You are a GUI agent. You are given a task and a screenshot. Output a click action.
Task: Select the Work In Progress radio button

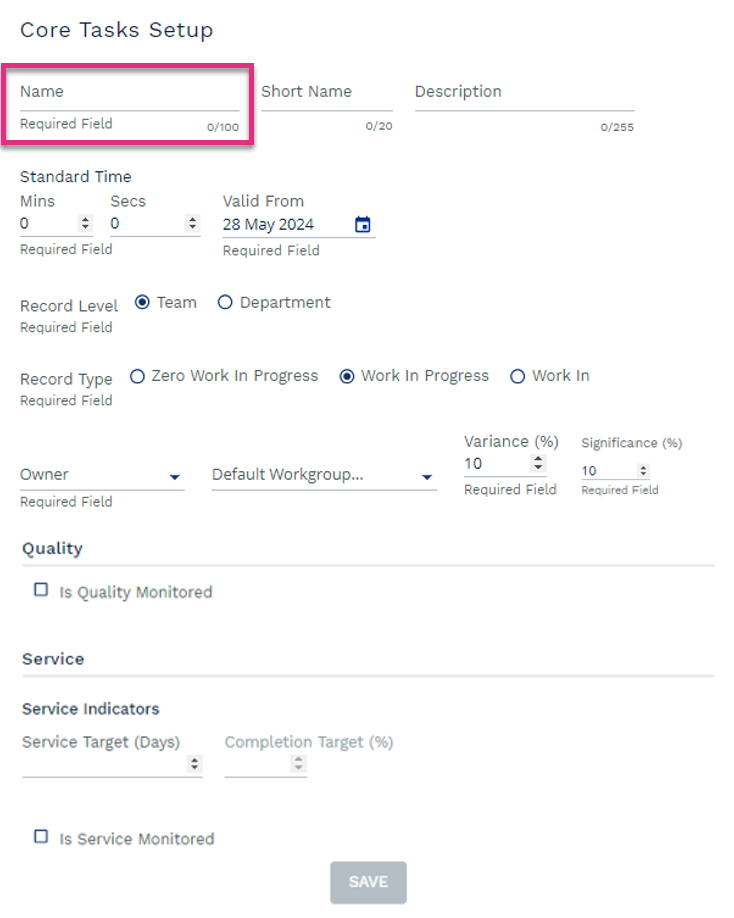tap(347, 376)
